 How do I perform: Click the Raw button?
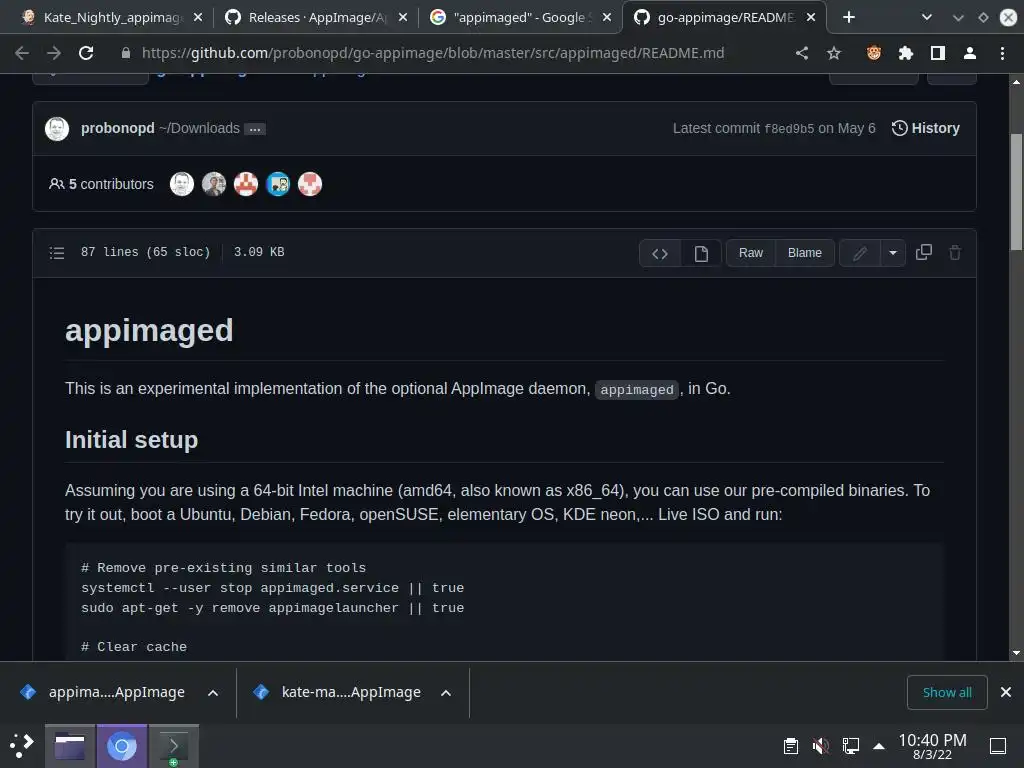click(x=750, y=253)
